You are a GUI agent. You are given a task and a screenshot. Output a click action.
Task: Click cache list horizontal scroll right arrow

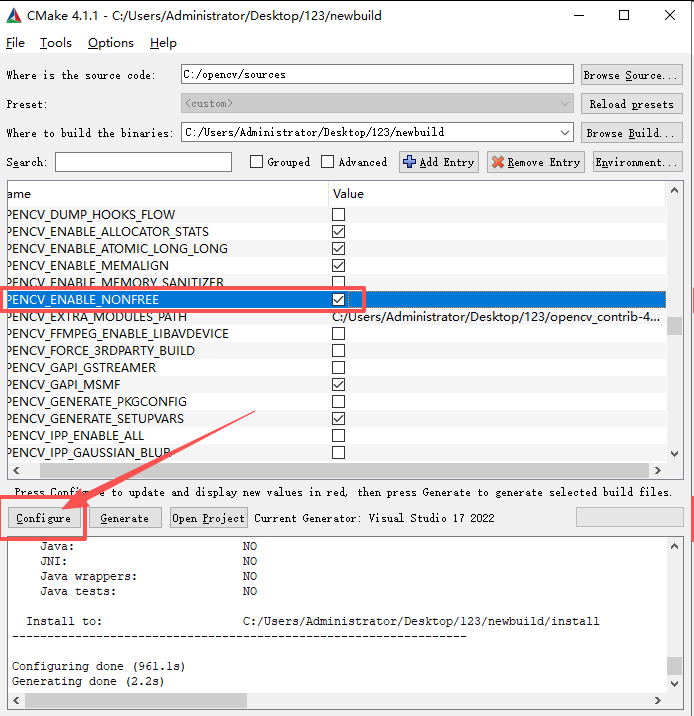point(657,470)
